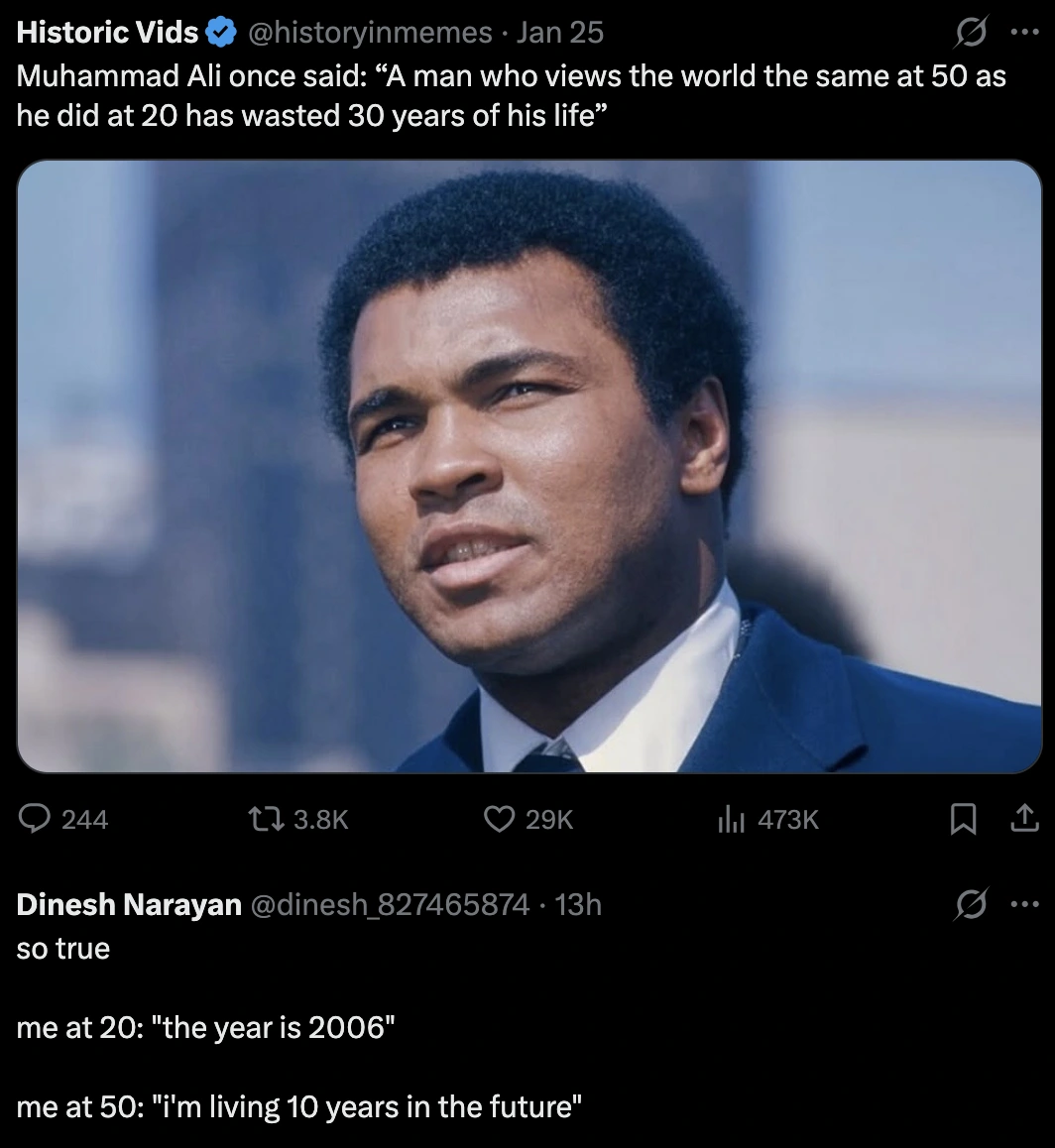The height and width of the screenshot is (1148, 1055).
Task: Click the blue verified badge
Action: point(220,33)
